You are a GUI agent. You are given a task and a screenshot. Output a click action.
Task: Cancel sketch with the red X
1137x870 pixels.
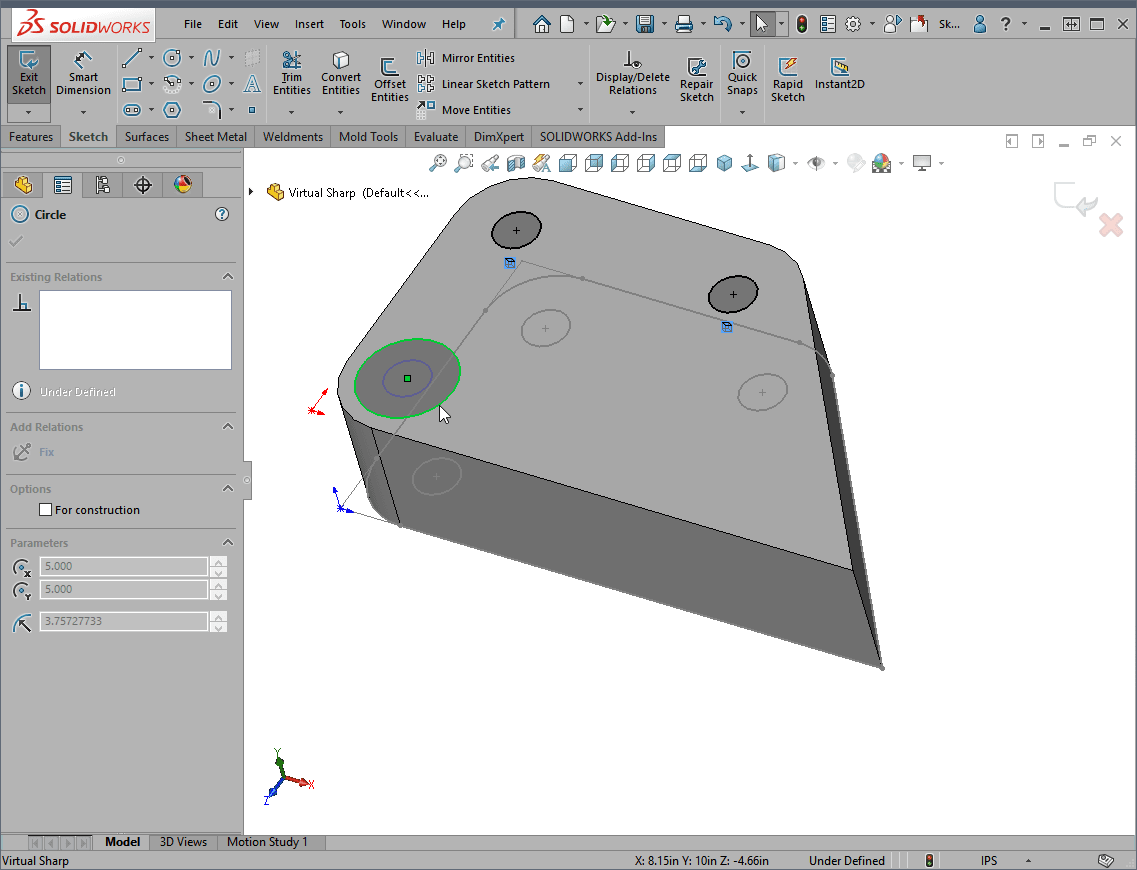tap(1111, 225)
